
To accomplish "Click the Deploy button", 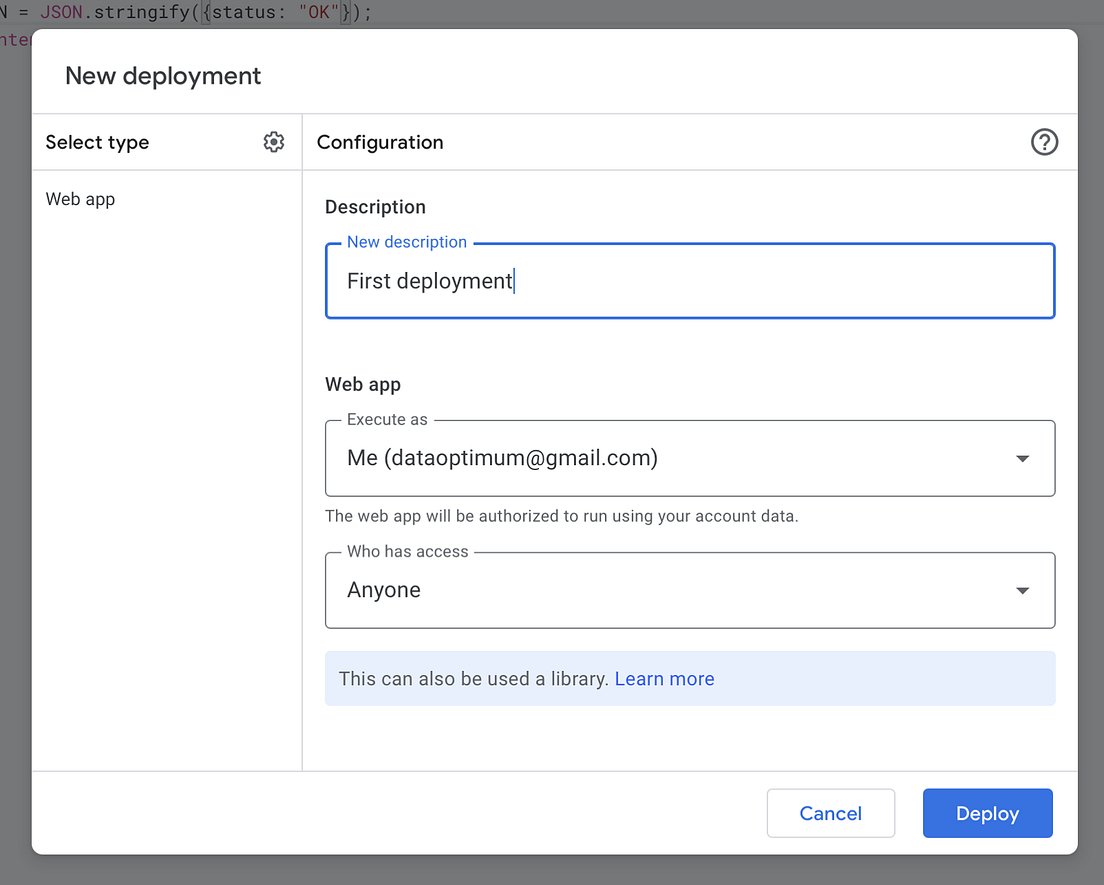I will pos(987,813).
